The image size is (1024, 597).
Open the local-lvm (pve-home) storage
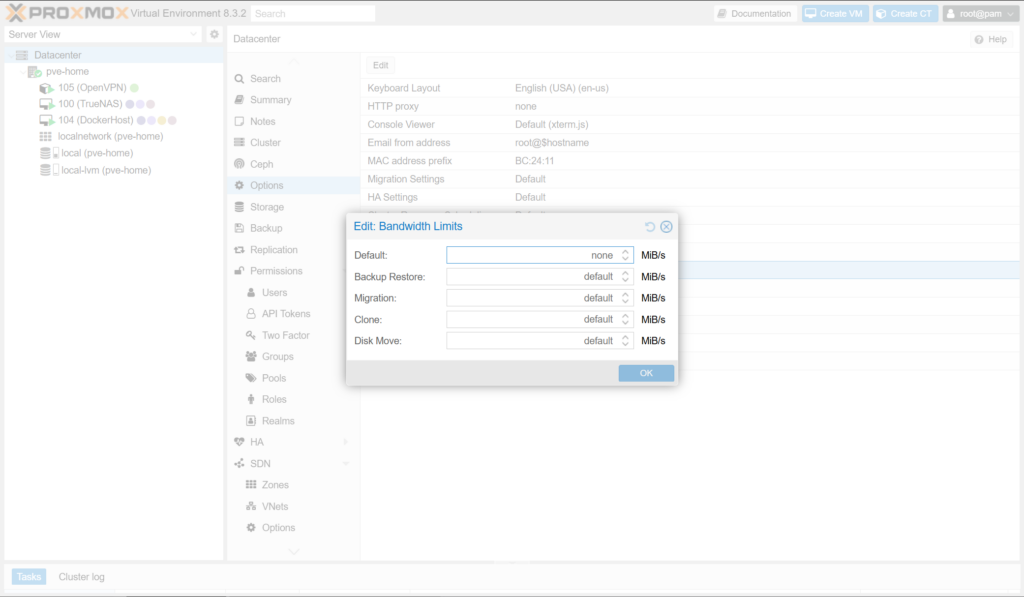point(105,170)
